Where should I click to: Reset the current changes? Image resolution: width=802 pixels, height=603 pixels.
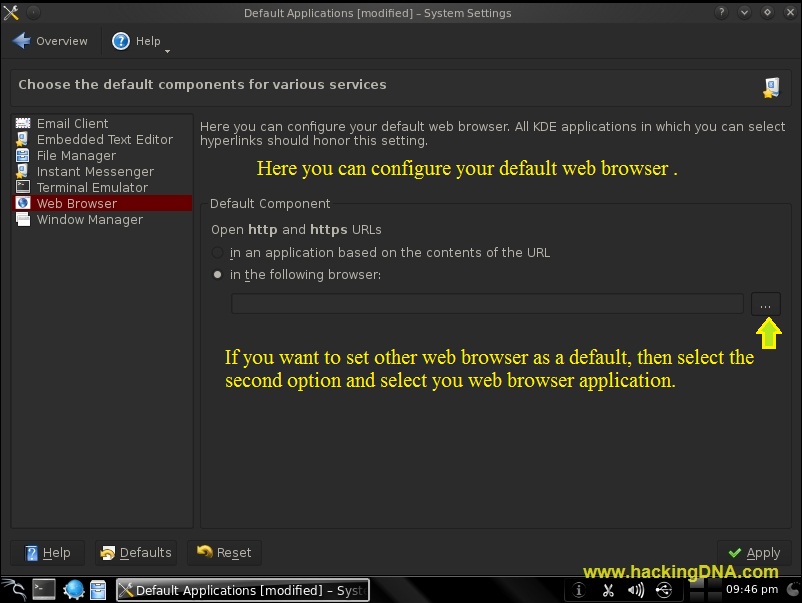pyautogui.click(x=224, y=552)
